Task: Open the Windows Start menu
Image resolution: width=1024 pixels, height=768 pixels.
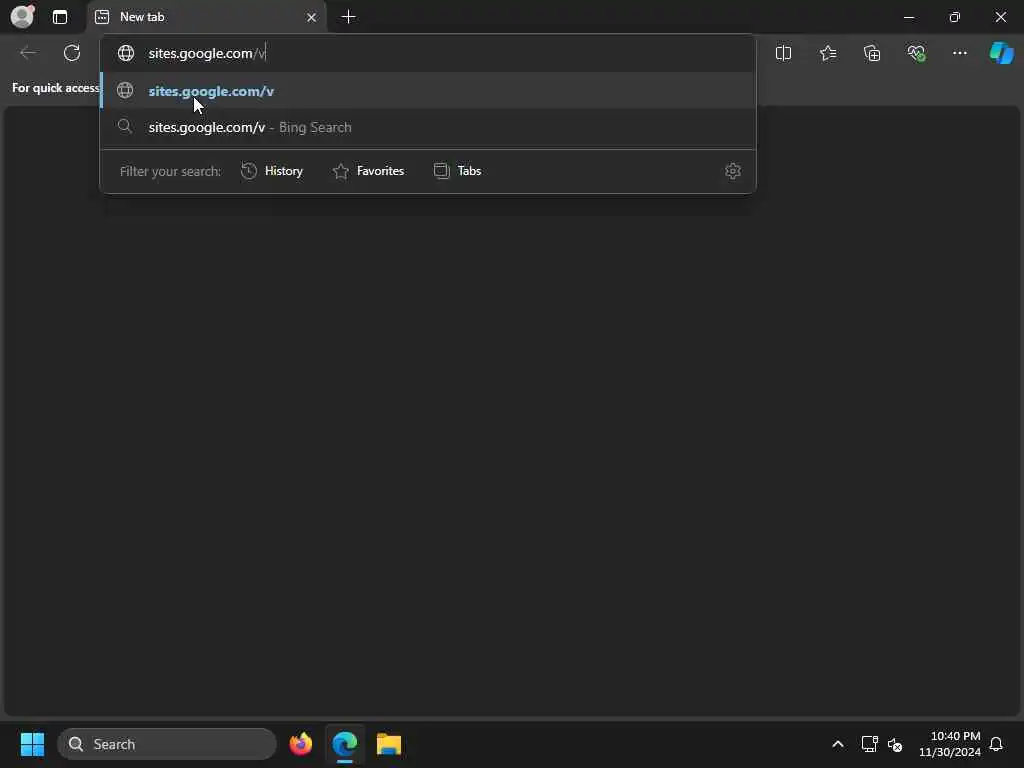Action: click(x=32, y=744)
